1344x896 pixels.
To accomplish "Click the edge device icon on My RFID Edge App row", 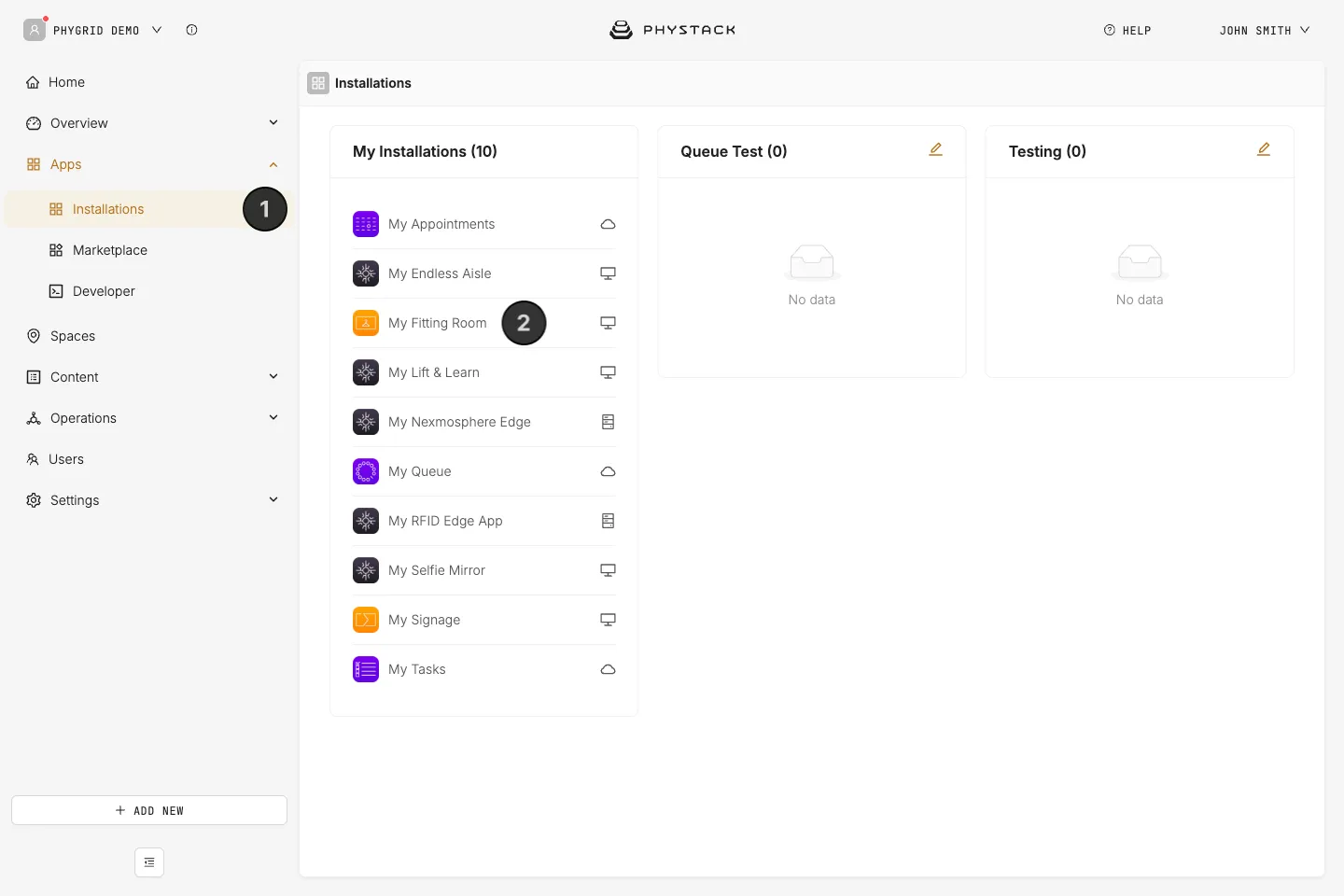I will [x=608, y=521].
